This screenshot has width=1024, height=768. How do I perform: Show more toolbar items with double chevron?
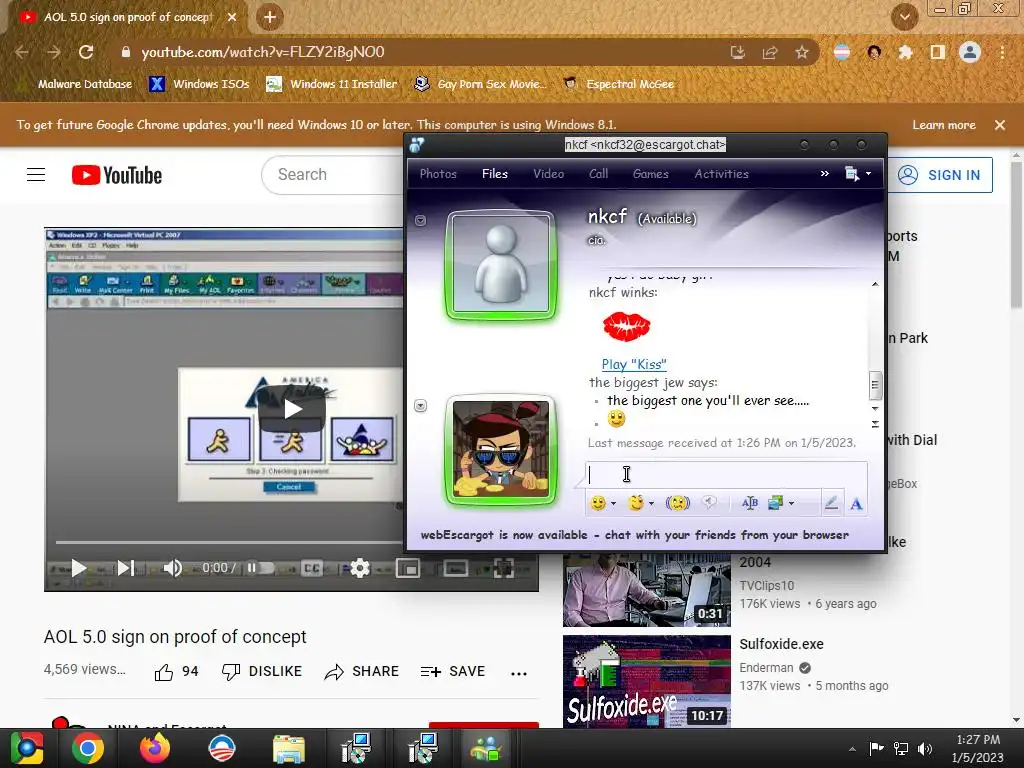[824, 174]
